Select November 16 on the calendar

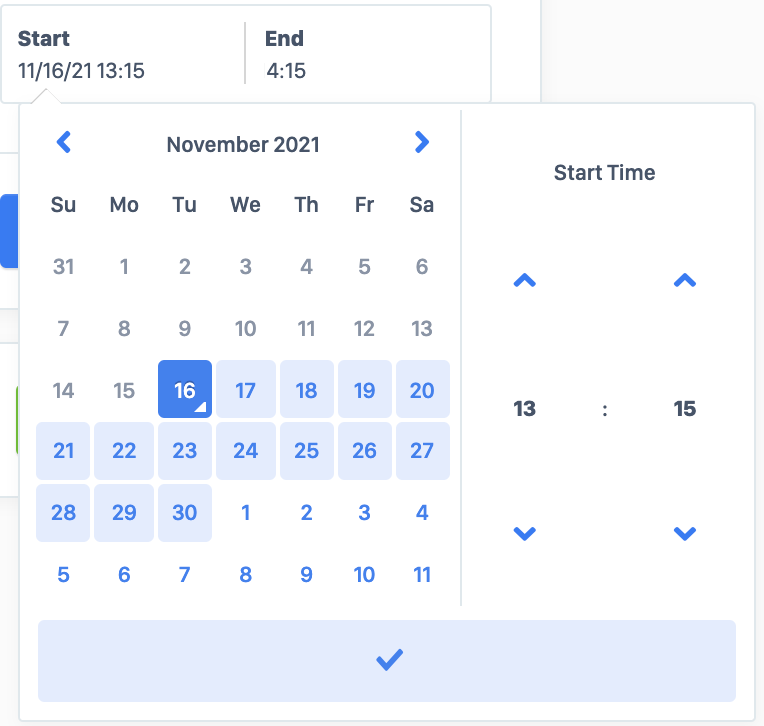click(185, 390)
